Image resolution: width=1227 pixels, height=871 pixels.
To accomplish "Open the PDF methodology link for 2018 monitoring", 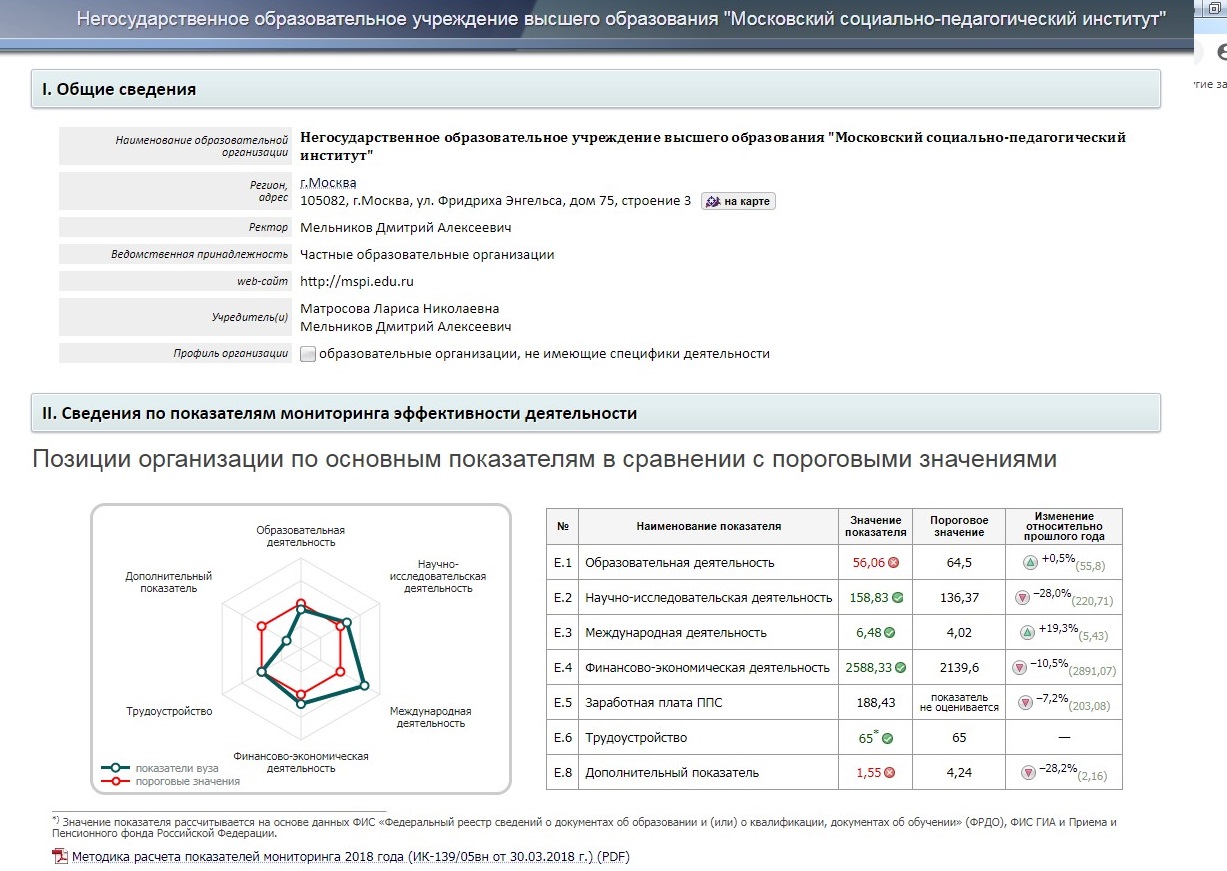I will [x=350, y=857].
